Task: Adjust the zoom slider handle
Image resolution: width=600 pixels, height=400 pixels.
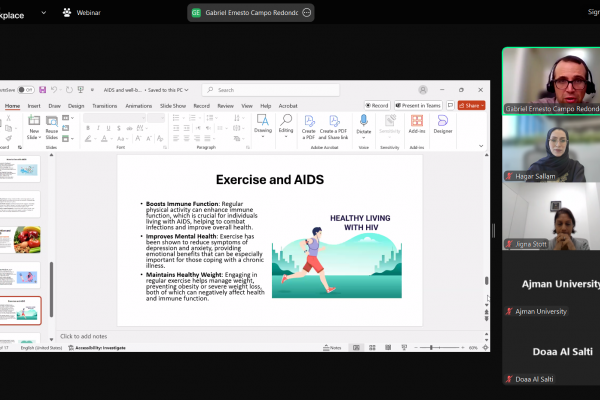Action: [431, 348]
